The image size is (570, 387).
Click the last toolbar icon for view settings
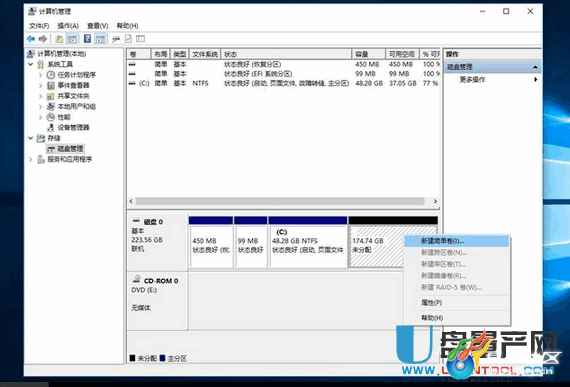[140, 39]
